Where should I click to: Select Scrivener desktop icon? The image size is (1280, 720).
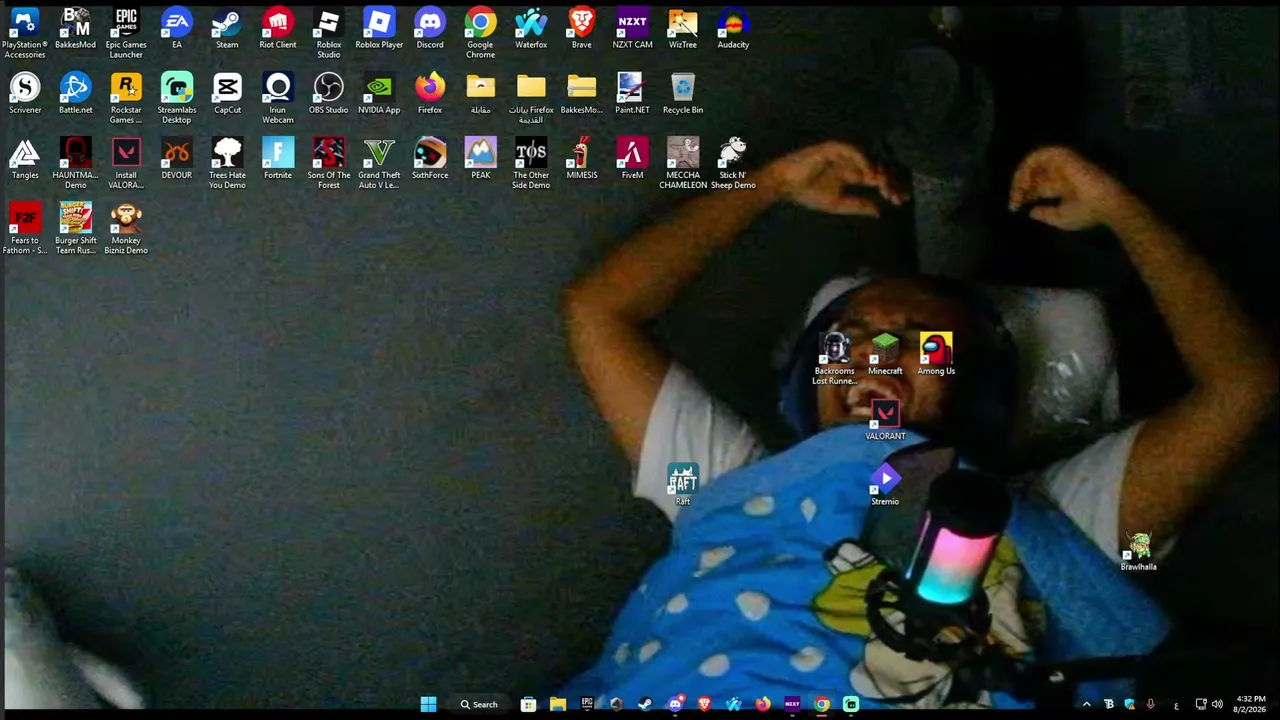[25, 94]
